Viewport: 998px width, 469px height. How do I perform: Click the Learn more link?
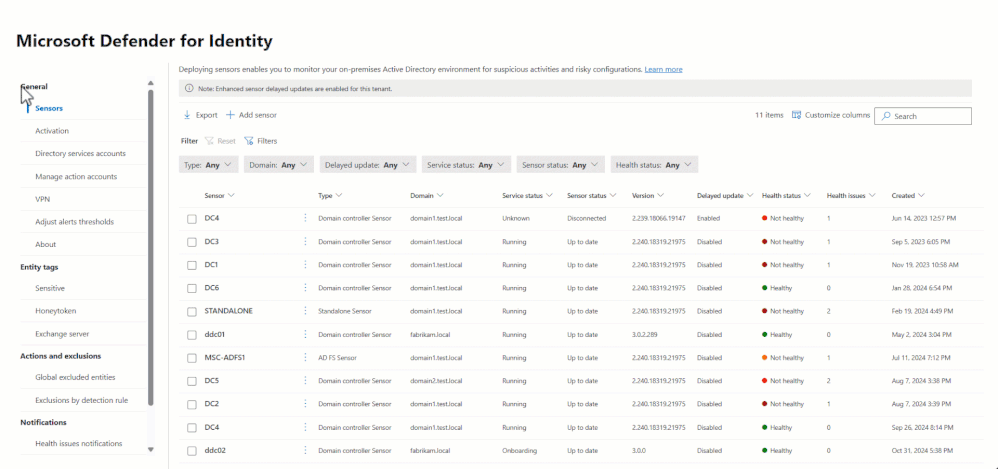[663, 69]
